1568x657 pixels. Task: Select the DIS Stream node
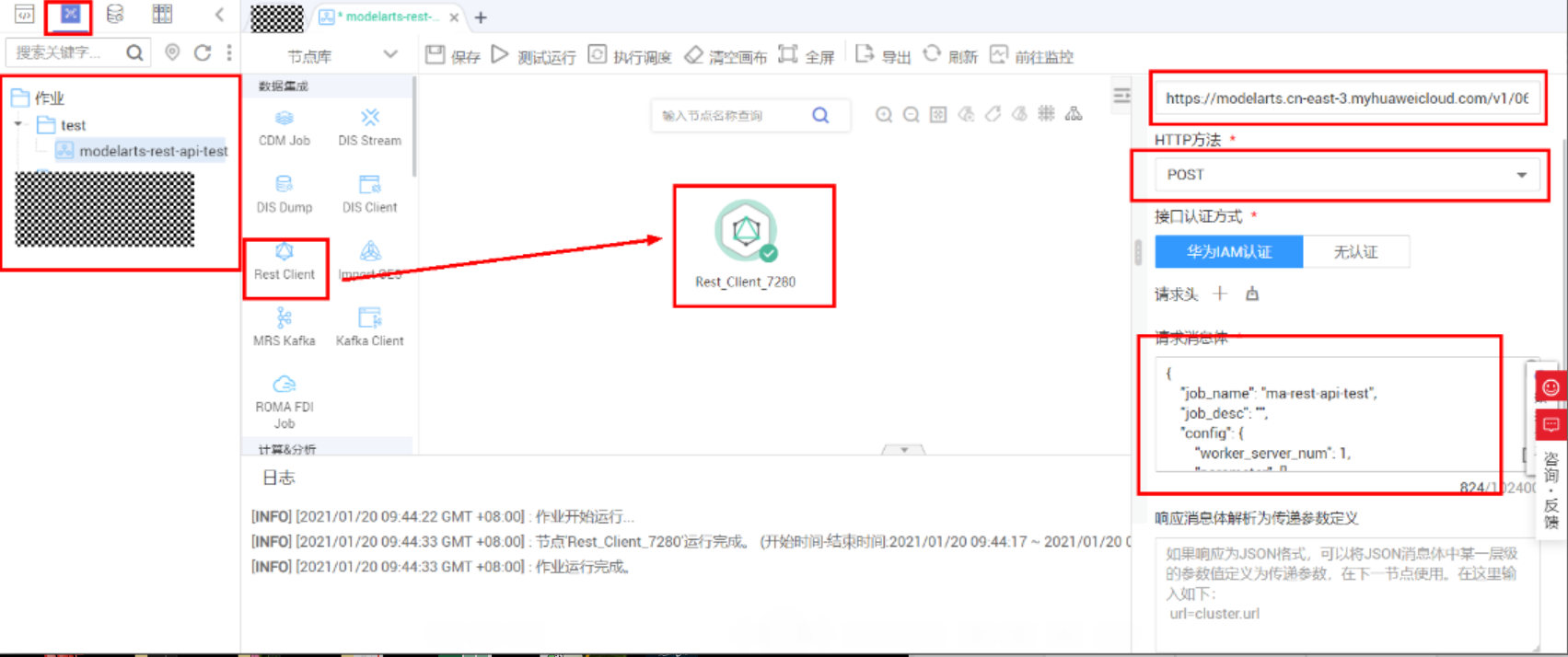tap(369, 128)
